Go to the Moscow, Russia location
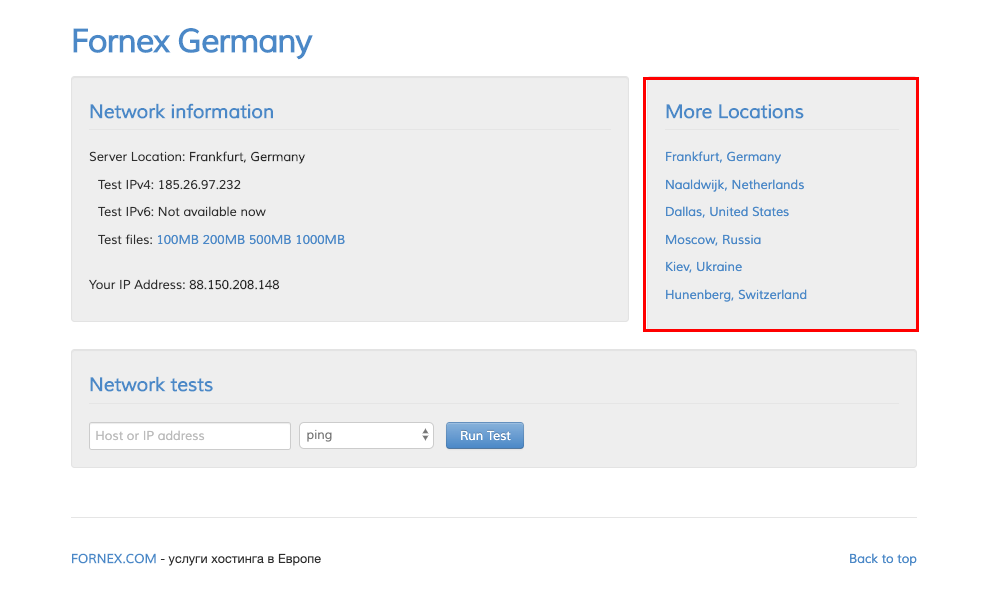 click(712, 240)
